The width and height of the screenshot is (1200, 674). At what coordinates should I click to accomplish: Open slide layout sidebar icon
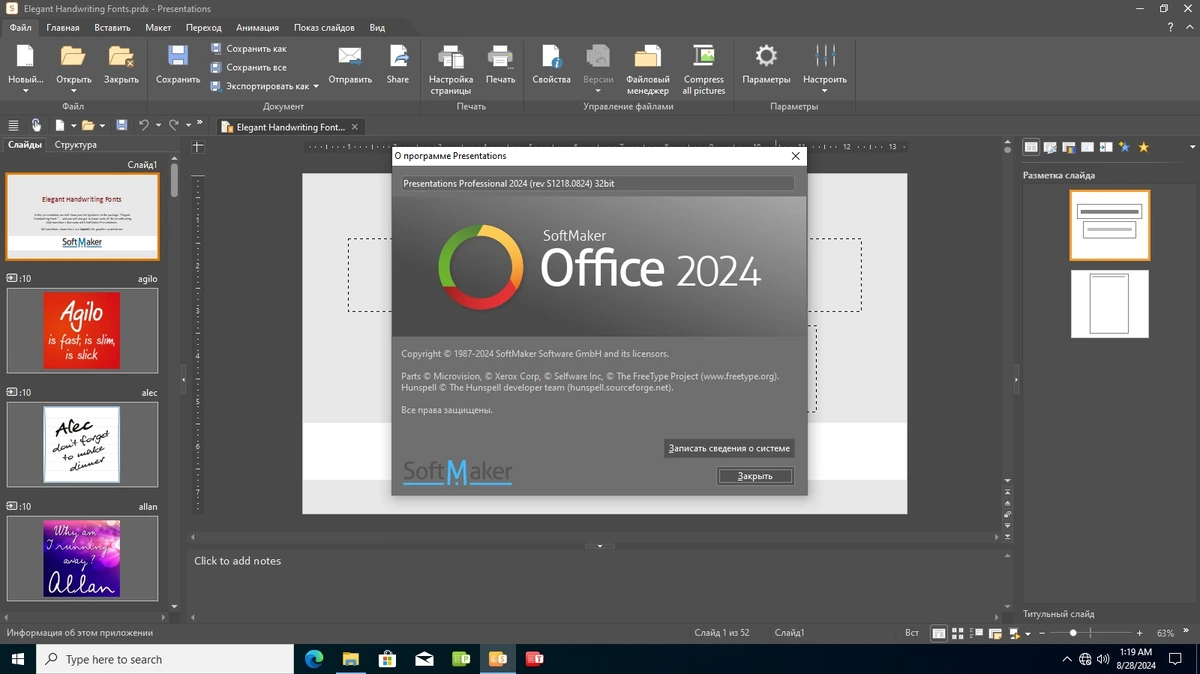tap(1032, 147)
